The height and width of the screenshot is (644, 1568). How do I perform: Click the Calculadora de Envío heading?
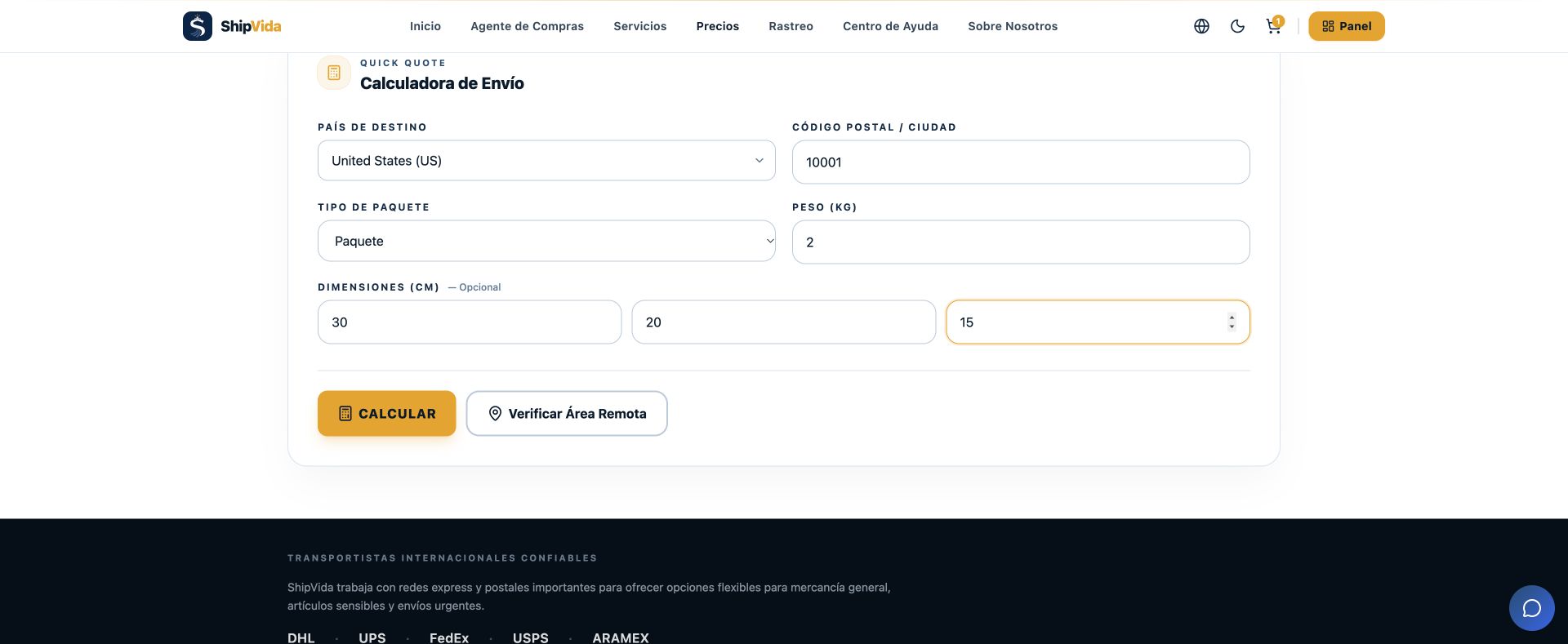point(442,83)
